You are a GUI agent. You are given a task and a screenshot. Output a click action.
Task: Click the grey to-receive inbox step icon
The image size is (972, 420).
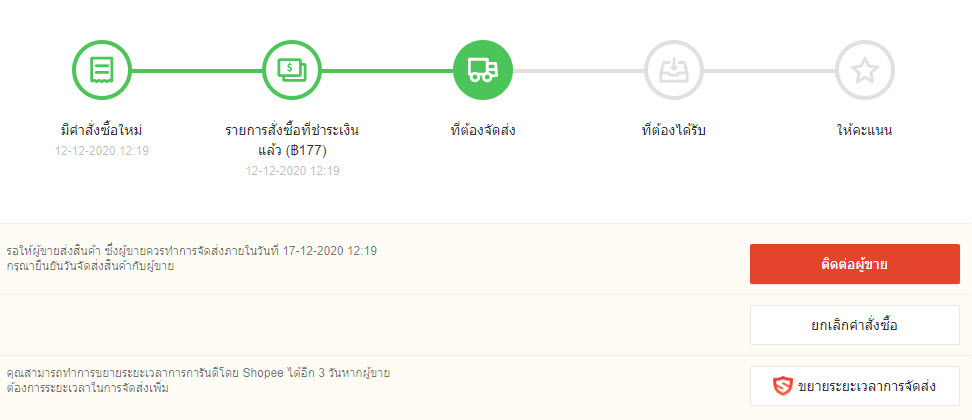pyautogui.click(x=674, y=70)
